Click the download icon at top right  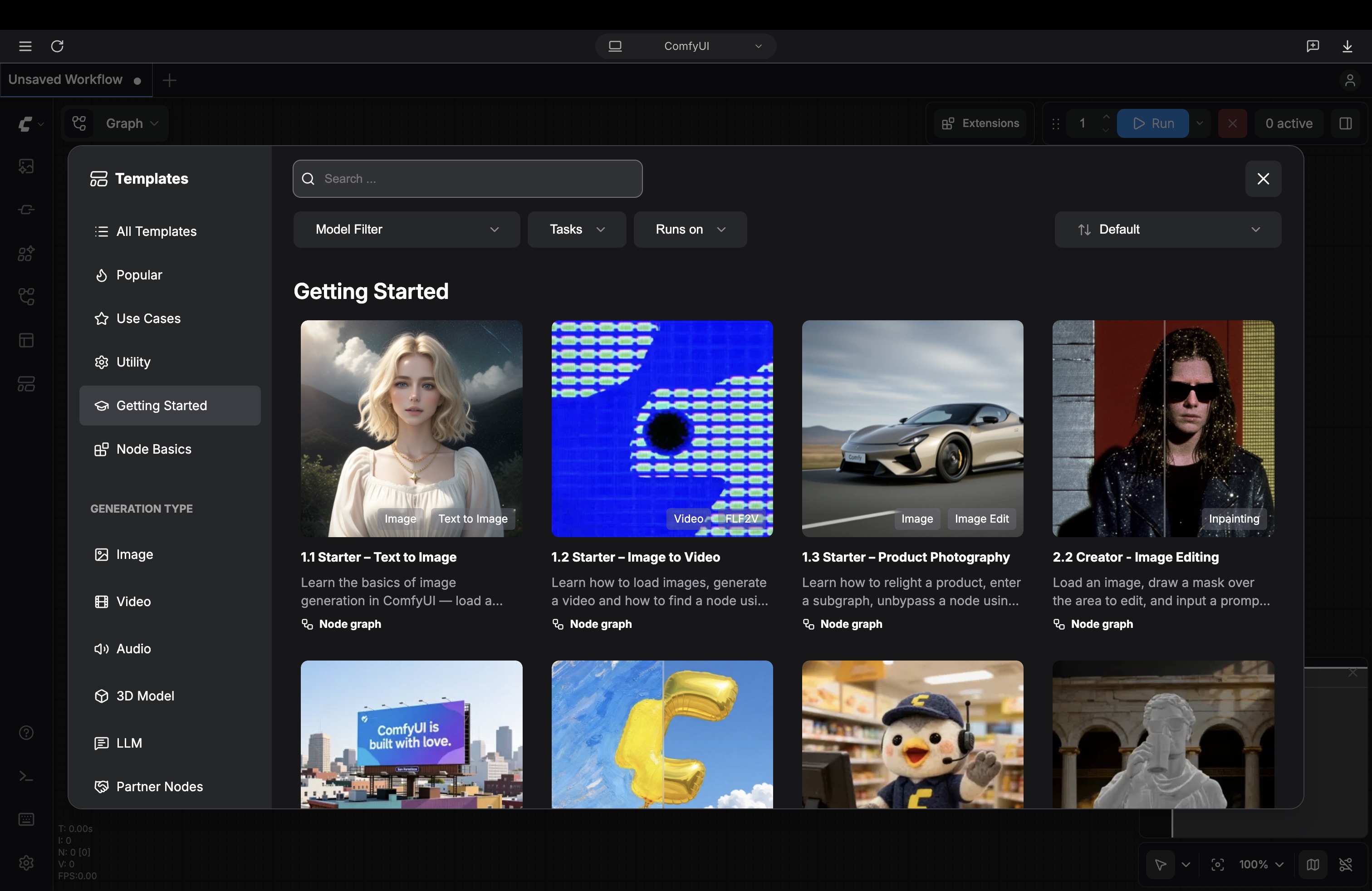click(x=1347, y=46)
